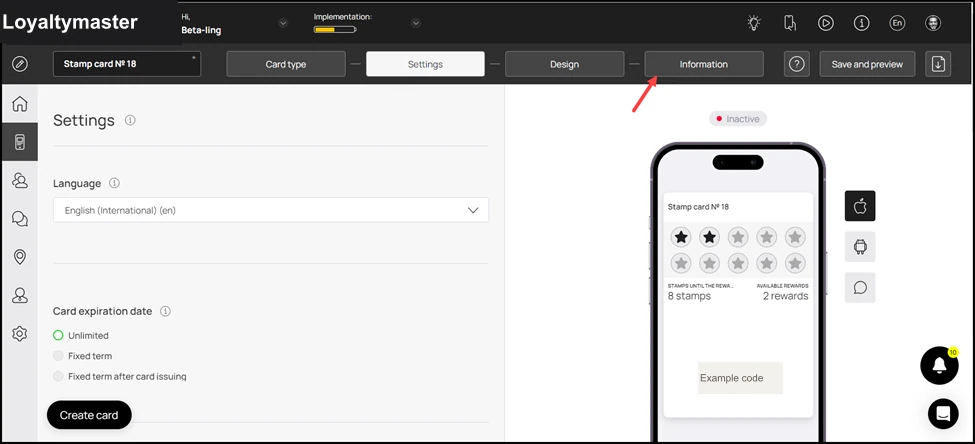
Task: Select the Unlimited expiration option
Action: (x=58, y=335)
